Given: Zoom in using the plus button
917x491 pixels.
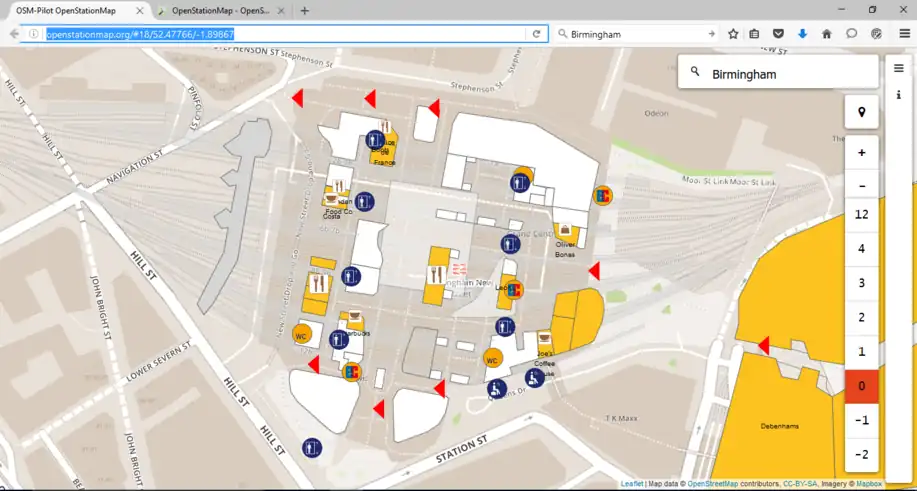Looking at the screenshot, I should click(x=861, y=153).
